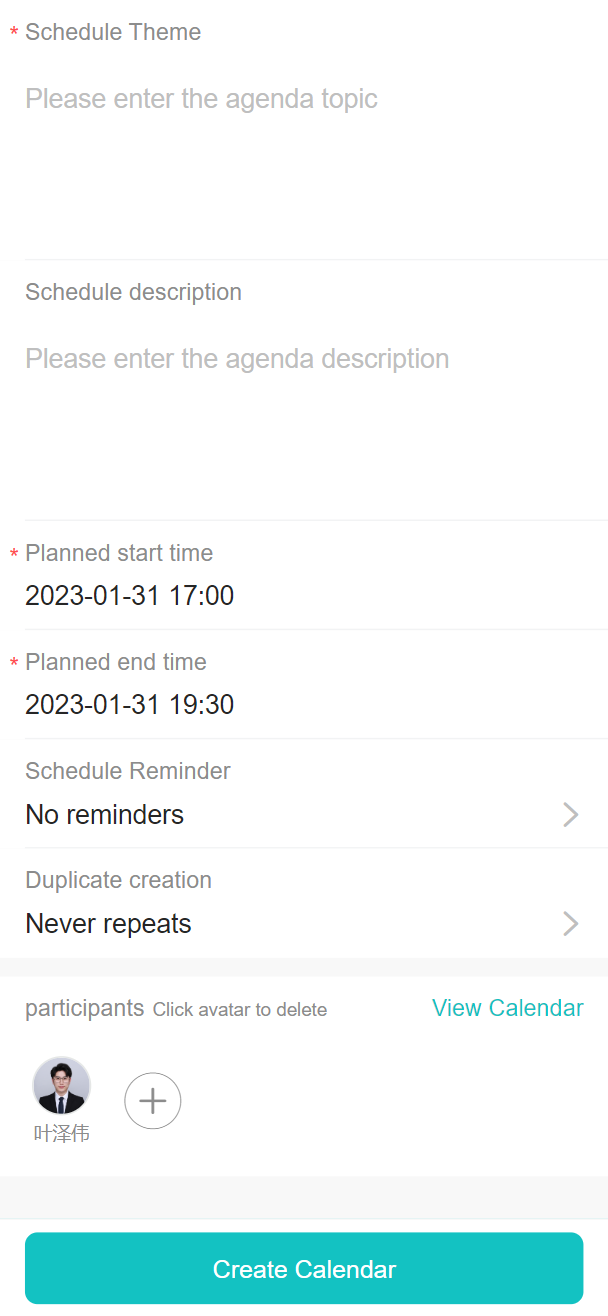
Task: Add a participant with the plus icon
Action: click(152, 1101)
